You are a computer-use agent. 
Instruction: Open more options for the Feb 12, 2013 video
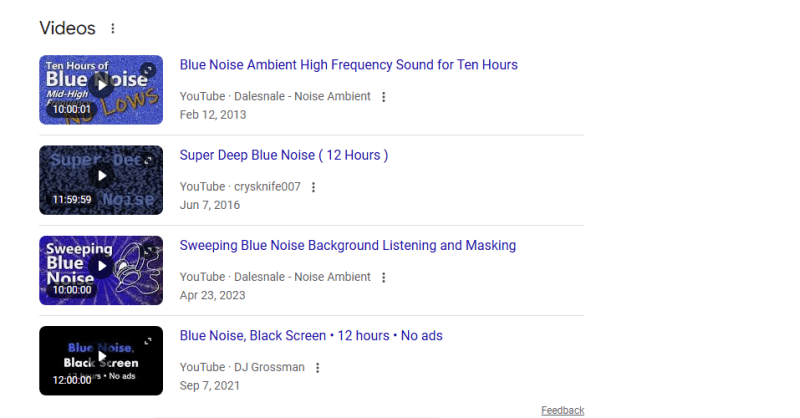(x=383, y=97)
